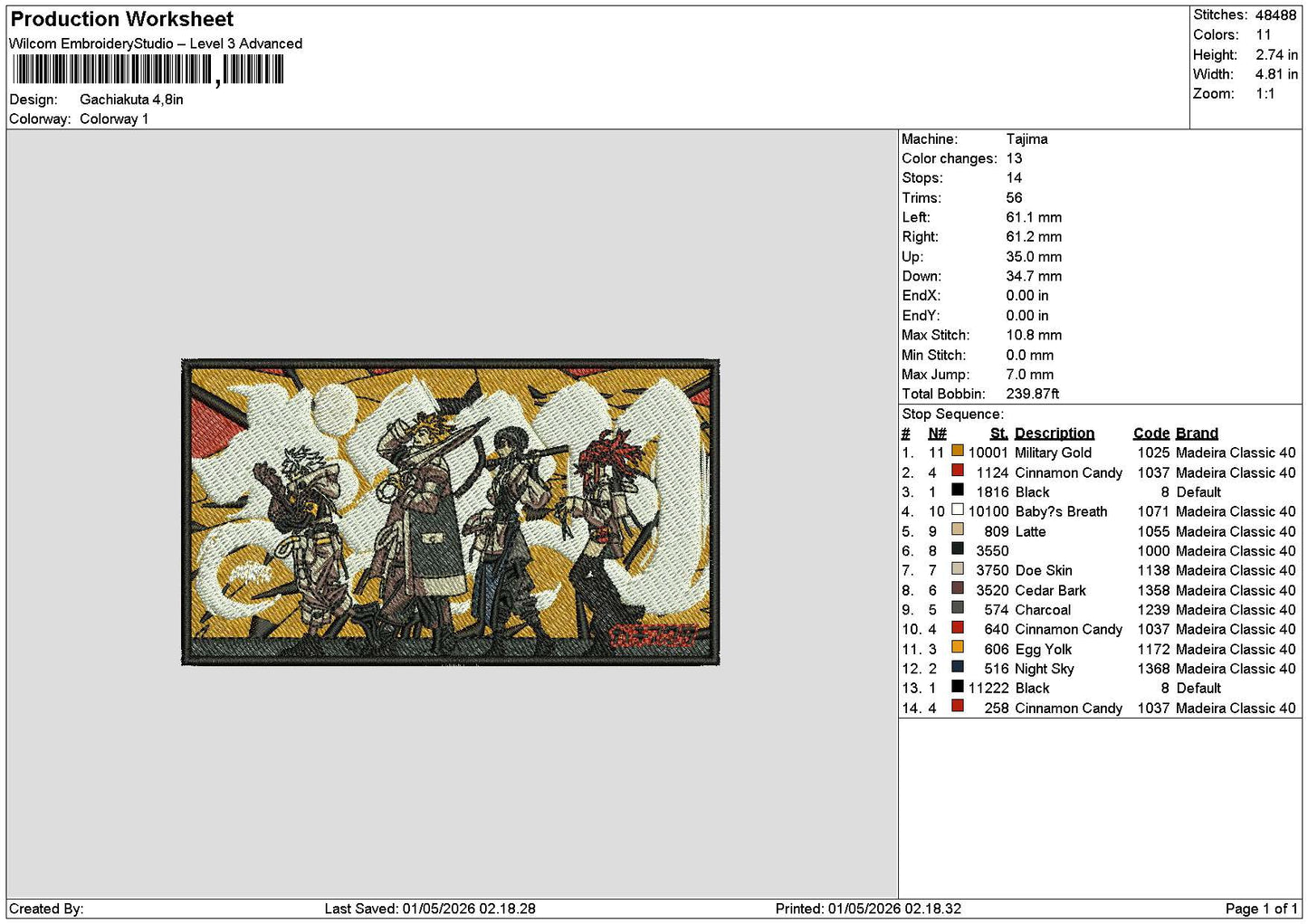
Task: Select Color changes value '13'
Action: 1014,158
